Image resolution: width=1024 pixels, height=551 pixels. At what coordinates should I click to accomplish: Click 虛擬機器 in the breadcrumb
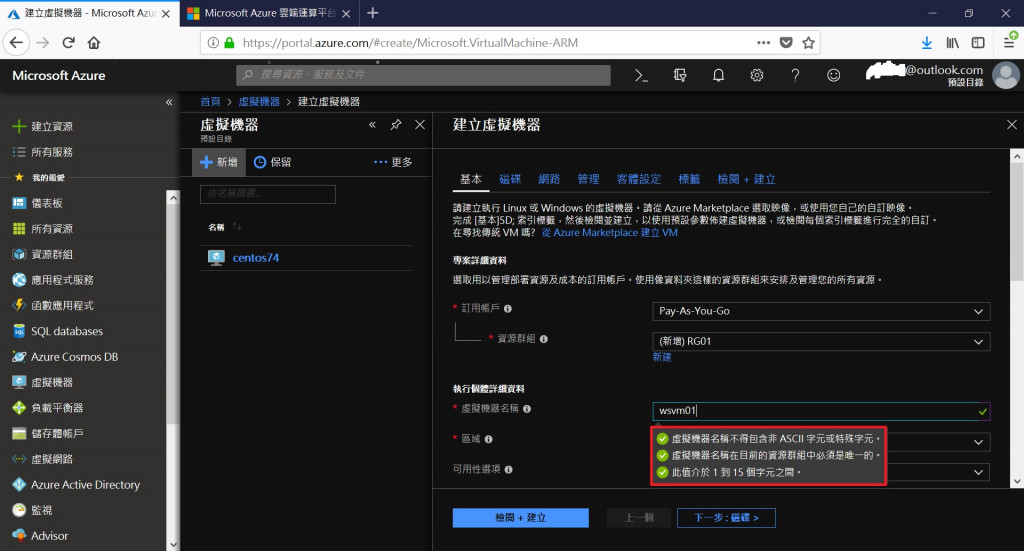tap(259, 102)
